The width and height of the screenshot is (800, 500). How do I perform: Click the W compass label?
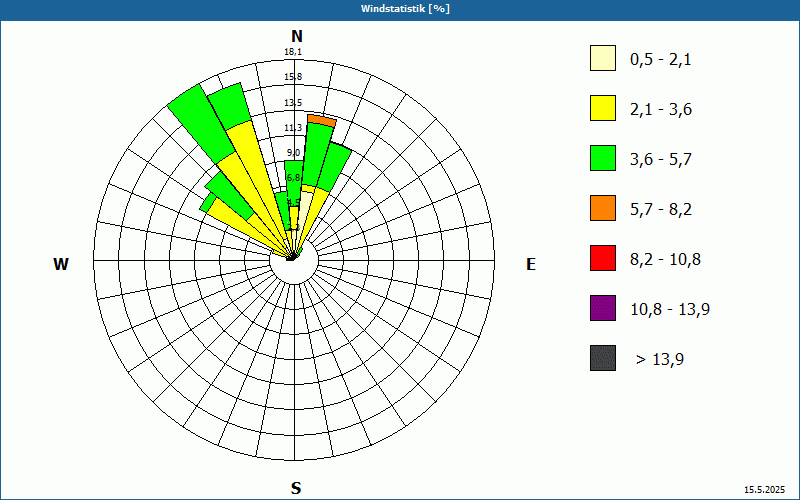pyautogui.click(x=61, y=264)
